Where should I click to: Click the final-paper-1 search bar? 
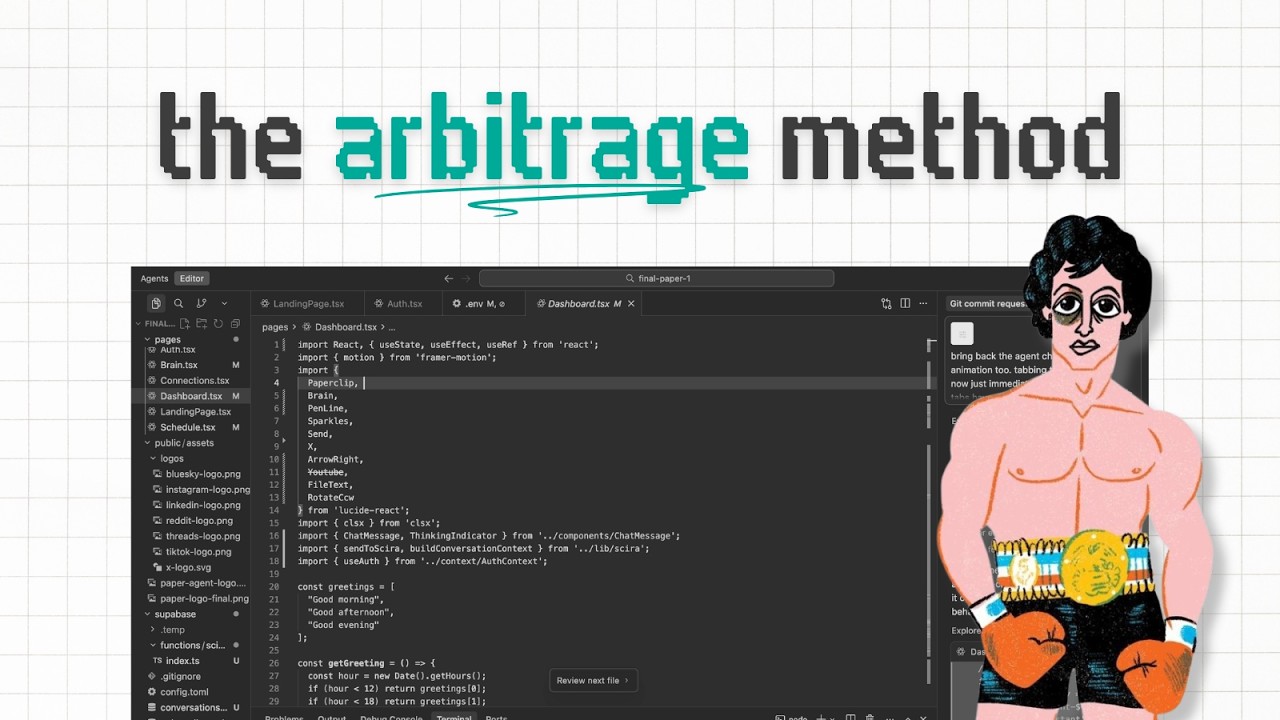(656, 279)
